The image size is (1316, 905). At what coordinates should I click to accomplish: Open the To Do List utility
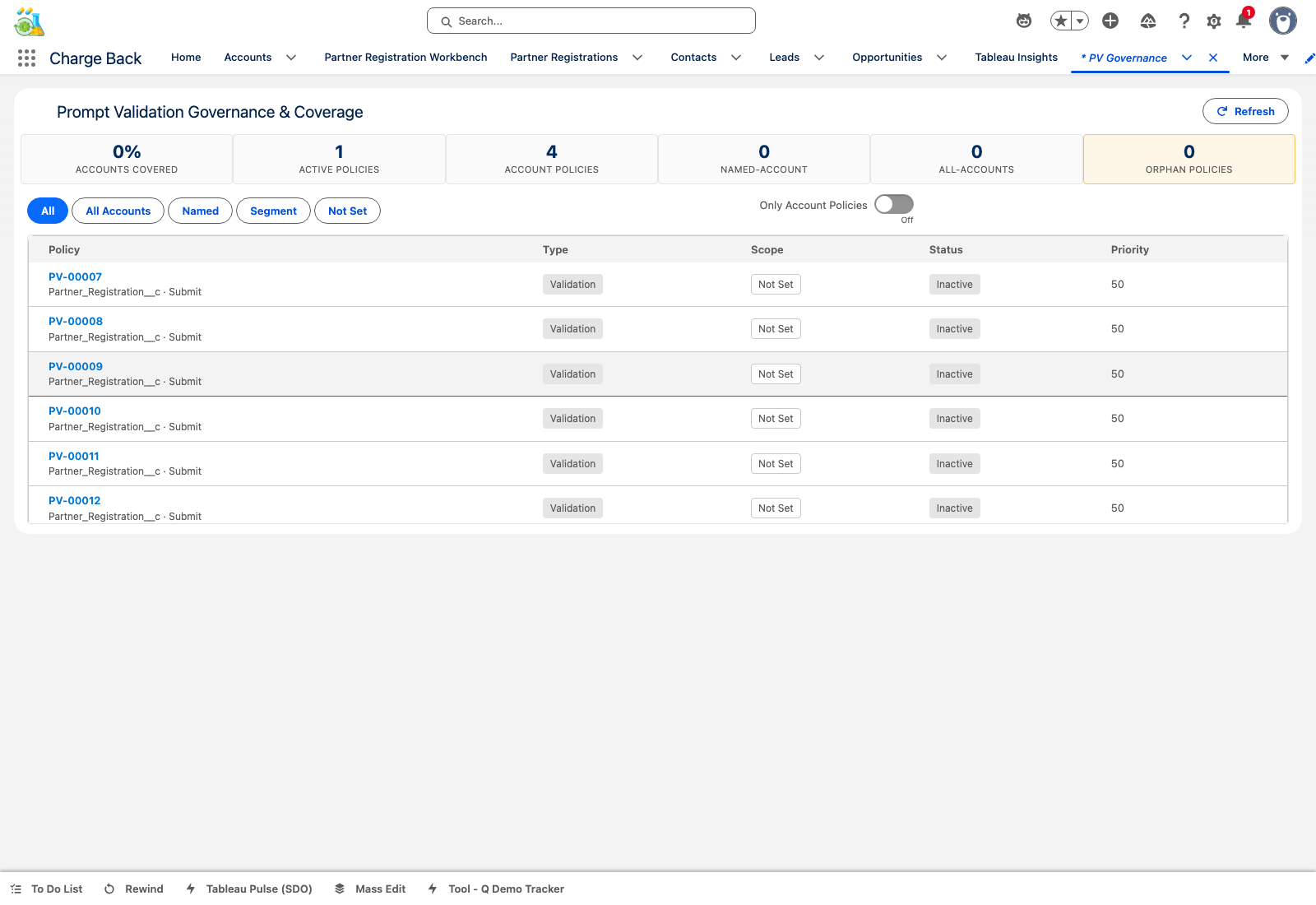[47, 889]
